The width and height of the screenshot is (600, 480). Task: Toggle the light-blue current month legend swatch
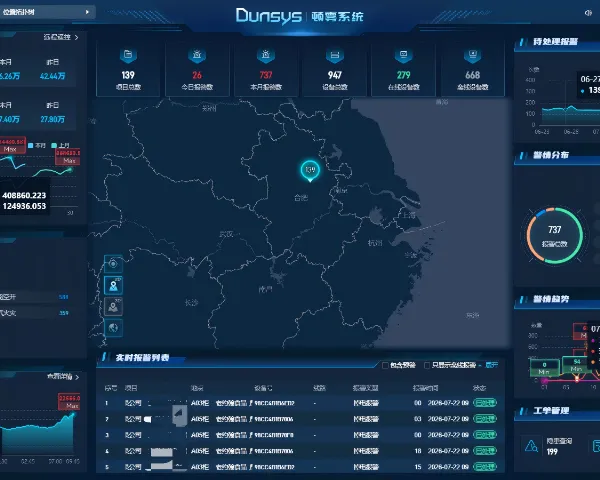31,145
